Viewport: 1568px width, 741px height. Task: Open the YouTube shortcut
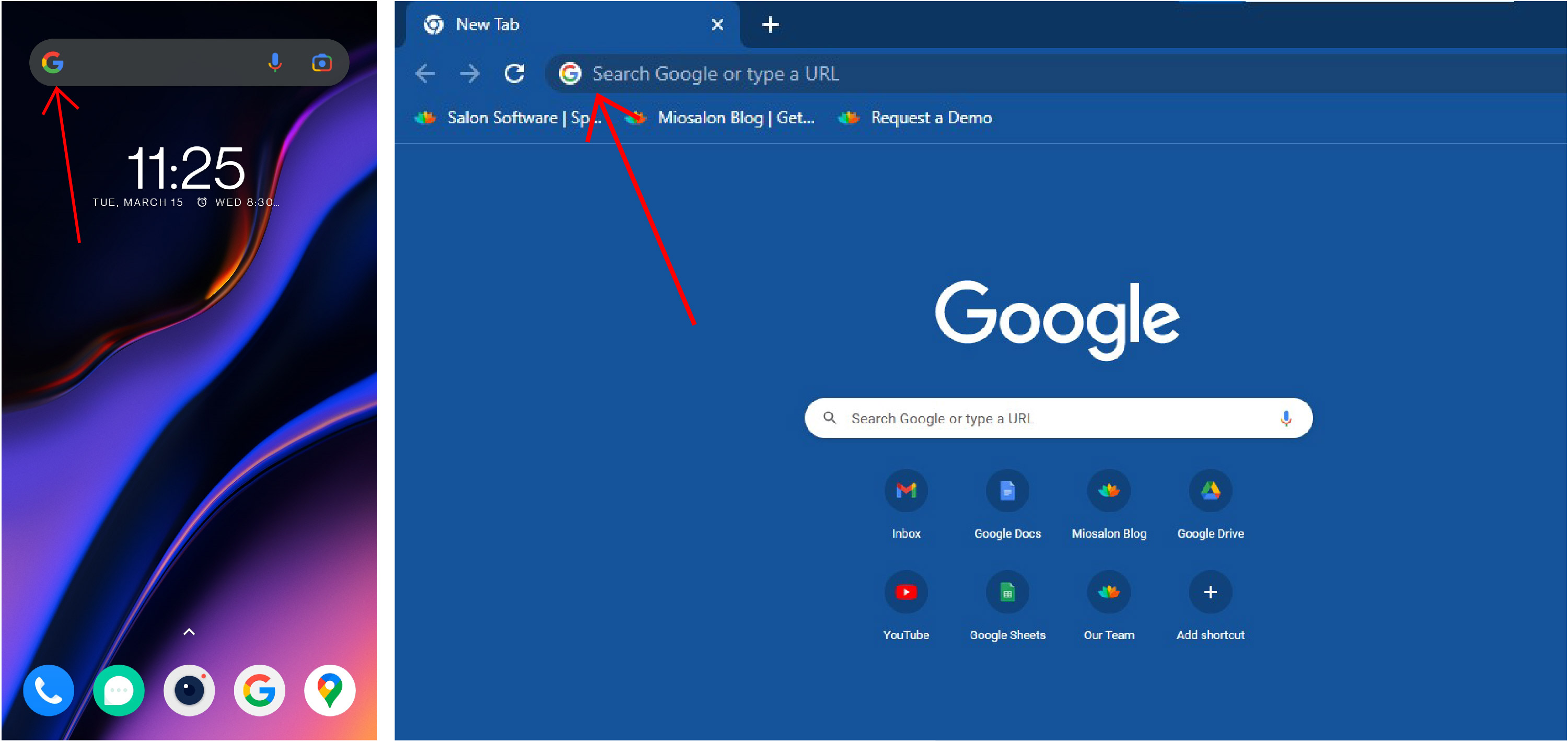coord(905,606)
